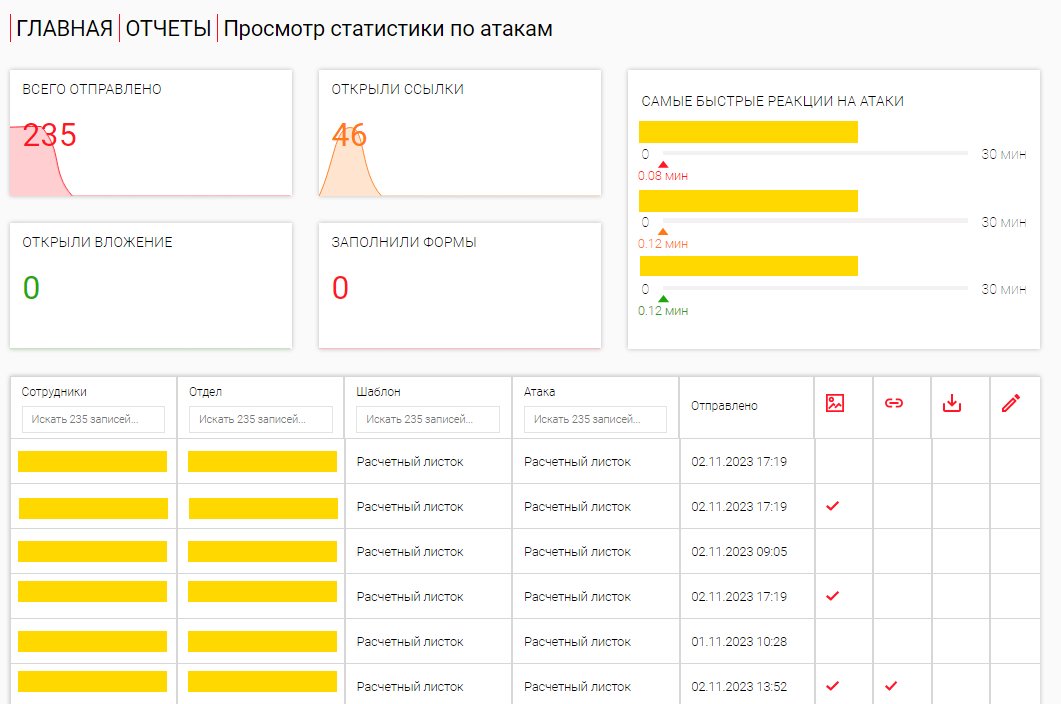This screenshot has width=1061, height=704.
Task: Go to the ОТЧЕТЫ breadcrumb
Action: 168,29
